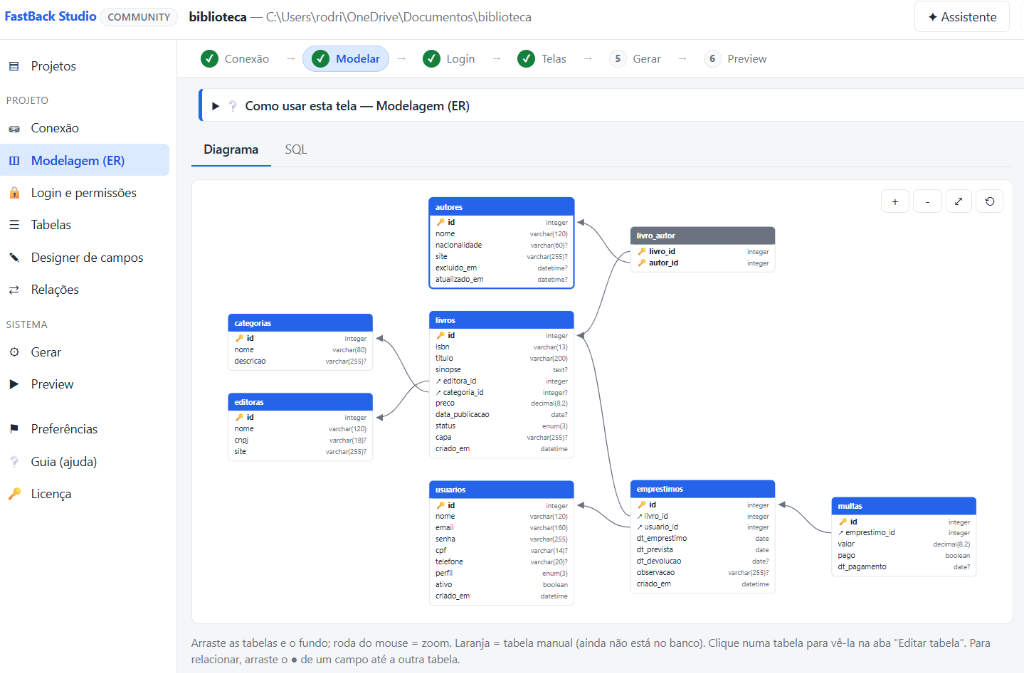Click the Designer de campos pencil icon
Screen dimensions: 1024x673
[x=14, y=257]
